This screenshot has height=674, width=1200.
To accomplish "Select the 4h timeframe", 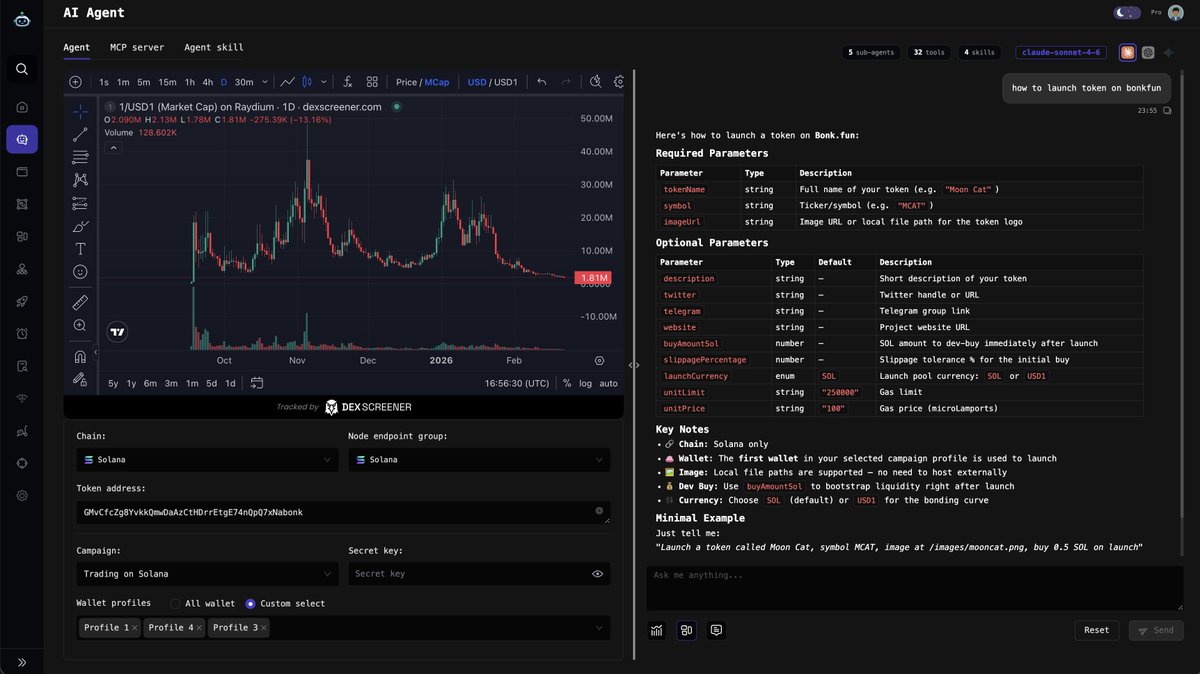I will [x=207, y=82].
